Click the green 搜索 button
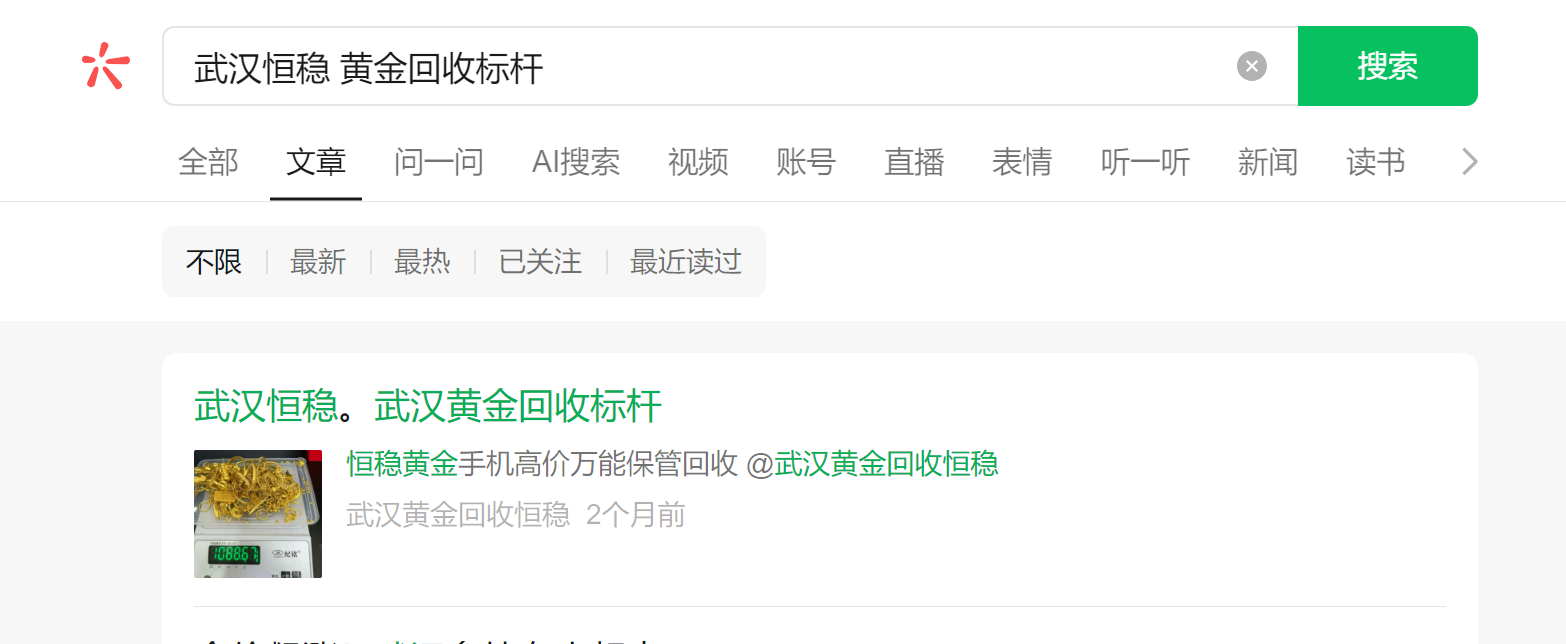This screenshot has width=1566, height=644. click(1387, 66)
